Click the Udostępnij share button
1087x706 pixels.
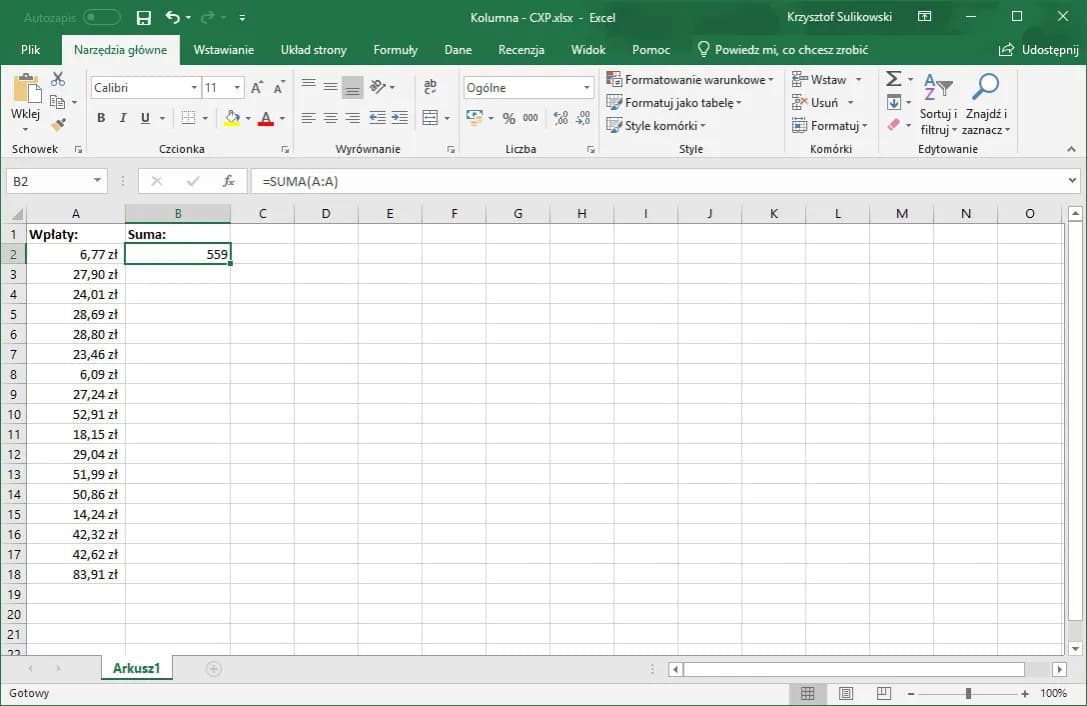(1038, 50)
